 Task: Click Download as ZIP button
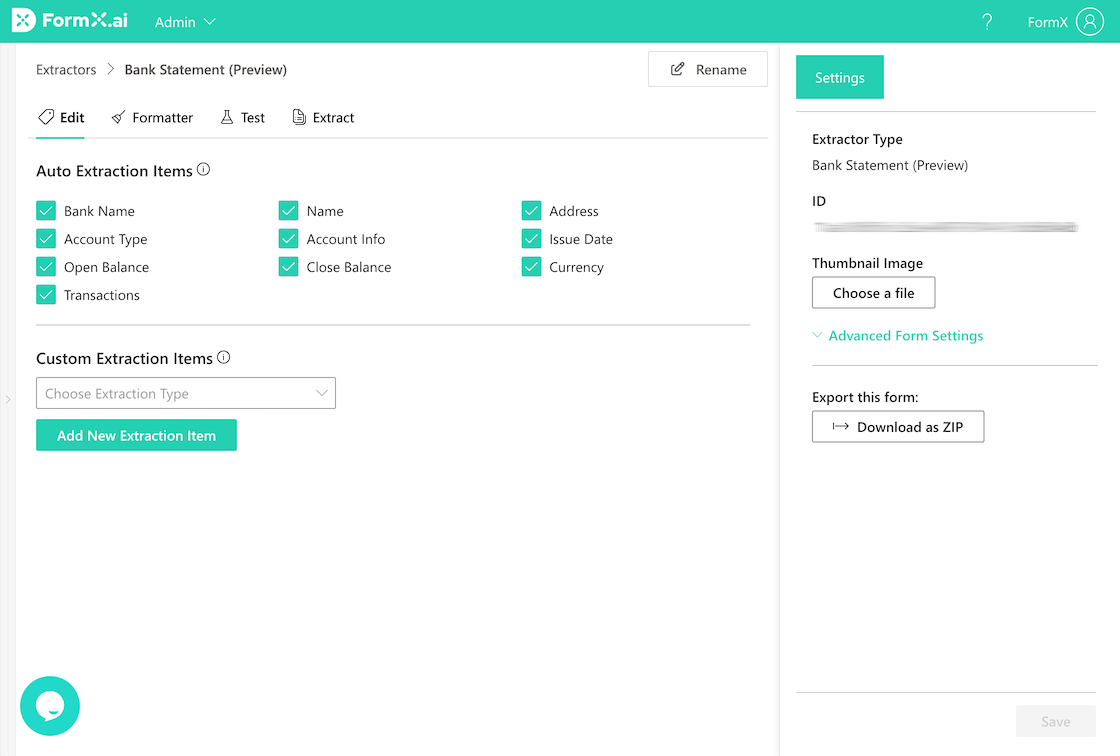point(898,427)
